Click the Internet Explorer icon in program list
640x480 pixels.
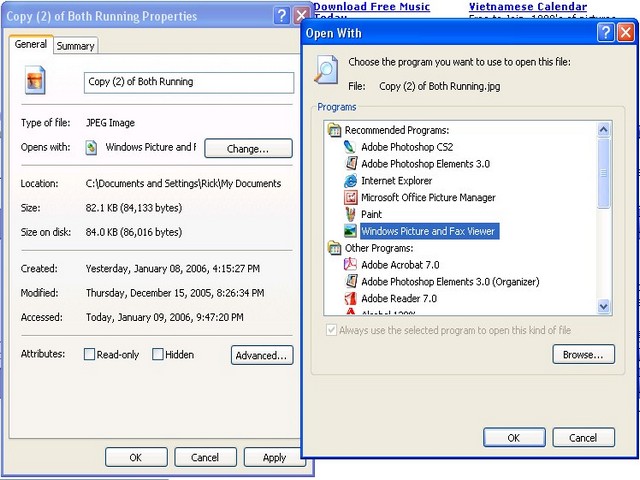click(x=350, y=180)
